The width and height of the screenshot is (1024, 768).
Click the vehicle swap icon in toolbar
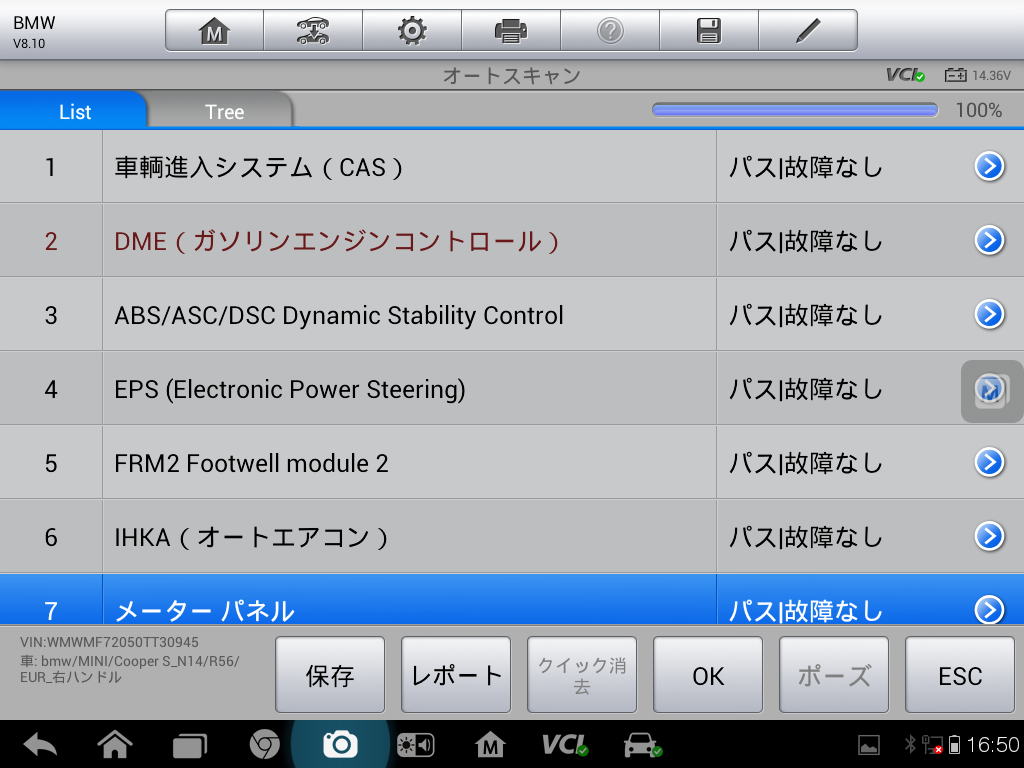313,31
